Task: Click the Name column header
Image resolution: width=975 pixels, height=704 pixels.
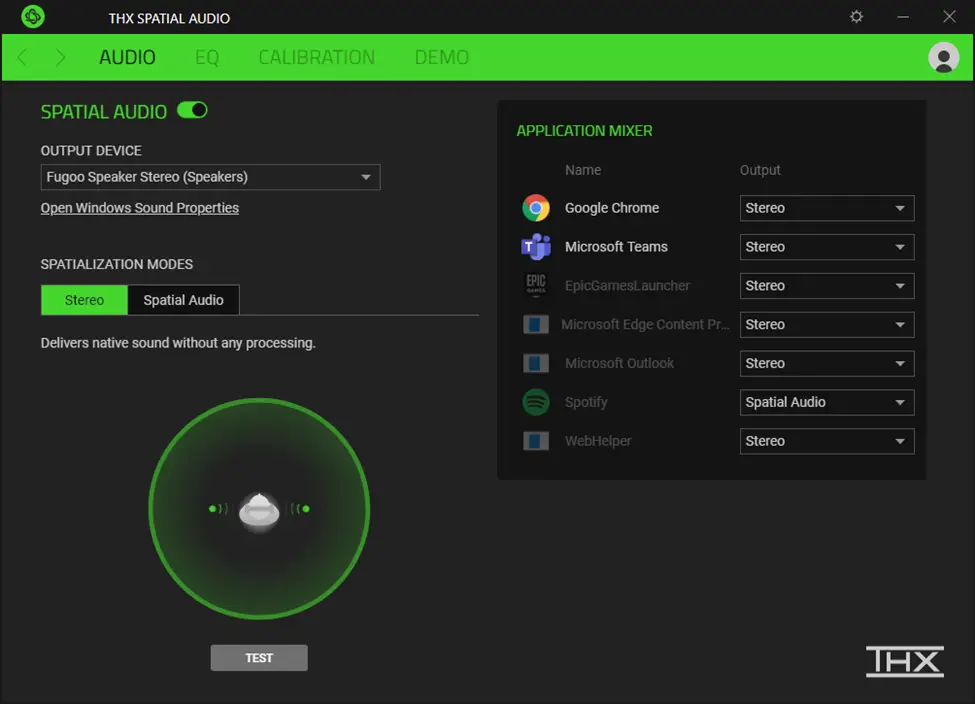Action: point(583,170)
